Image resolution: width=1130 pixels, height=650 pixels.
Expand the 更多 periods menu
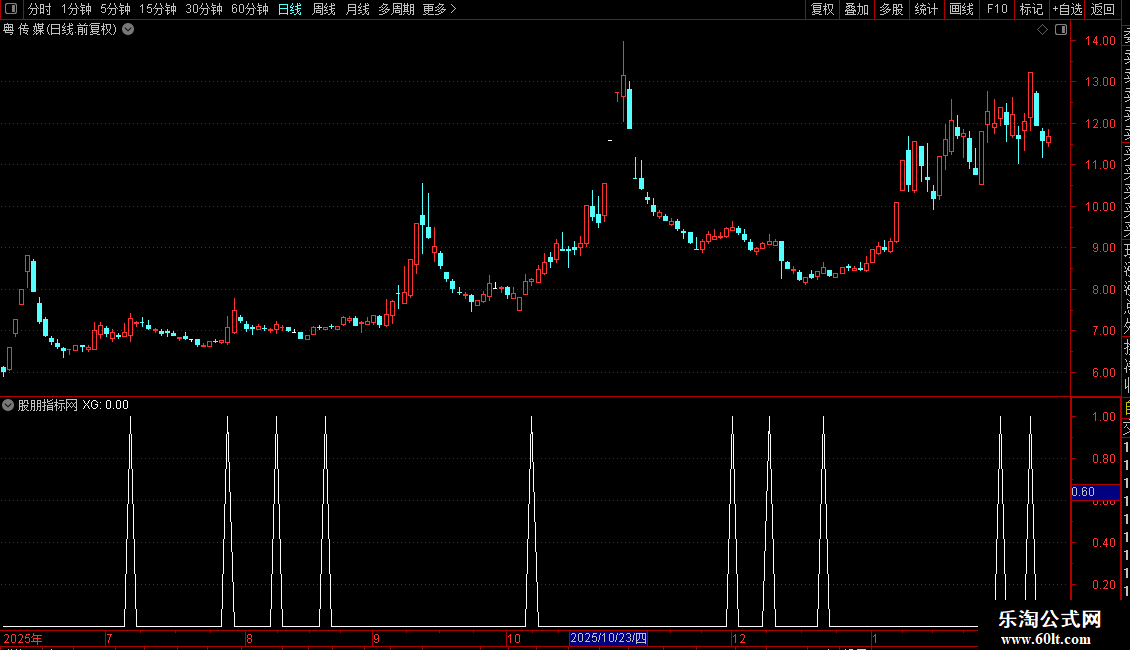click(439, 9)
